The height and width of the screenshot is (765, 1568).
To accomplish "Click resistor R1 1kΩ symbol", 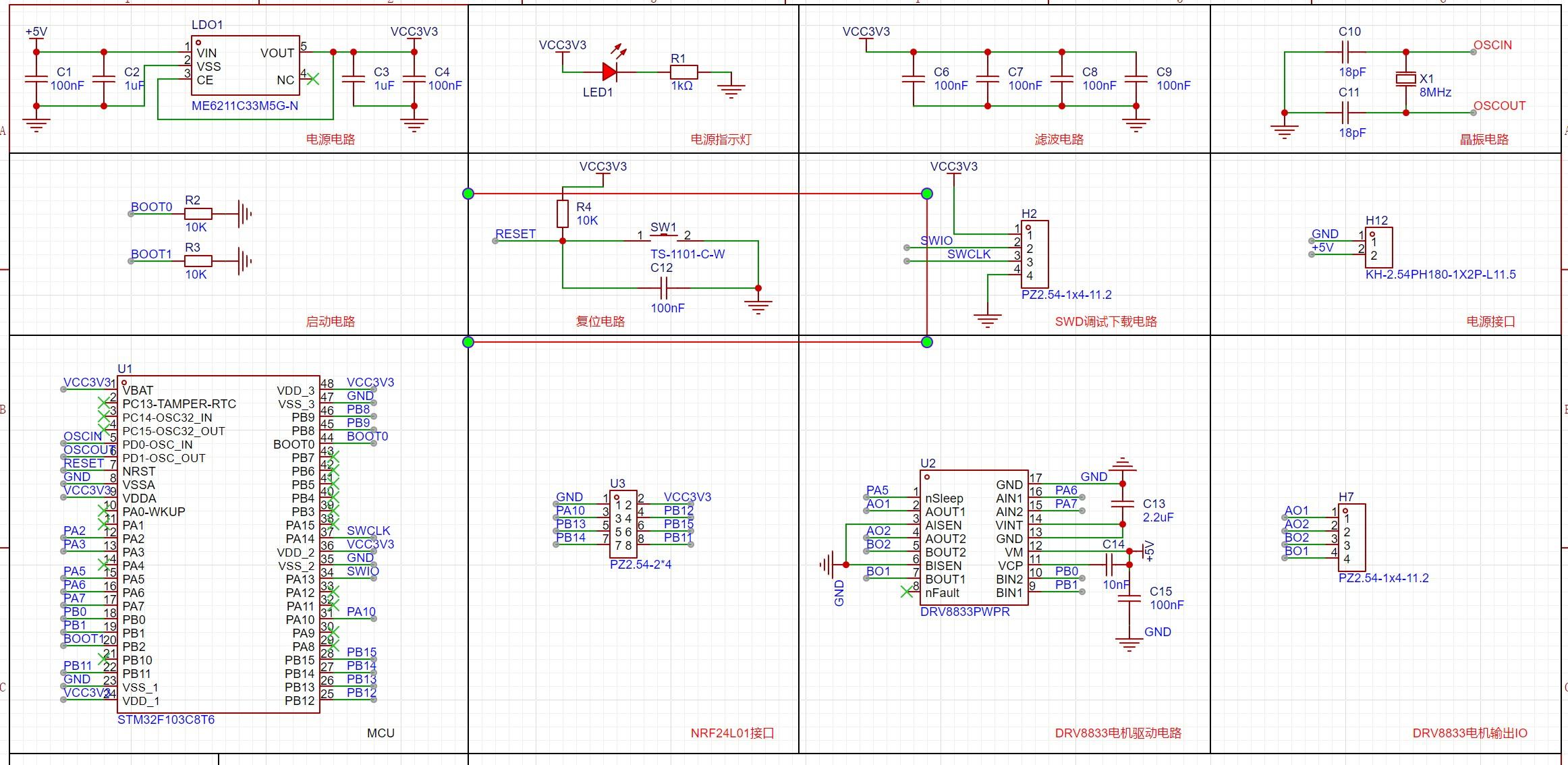I will 683,72.
